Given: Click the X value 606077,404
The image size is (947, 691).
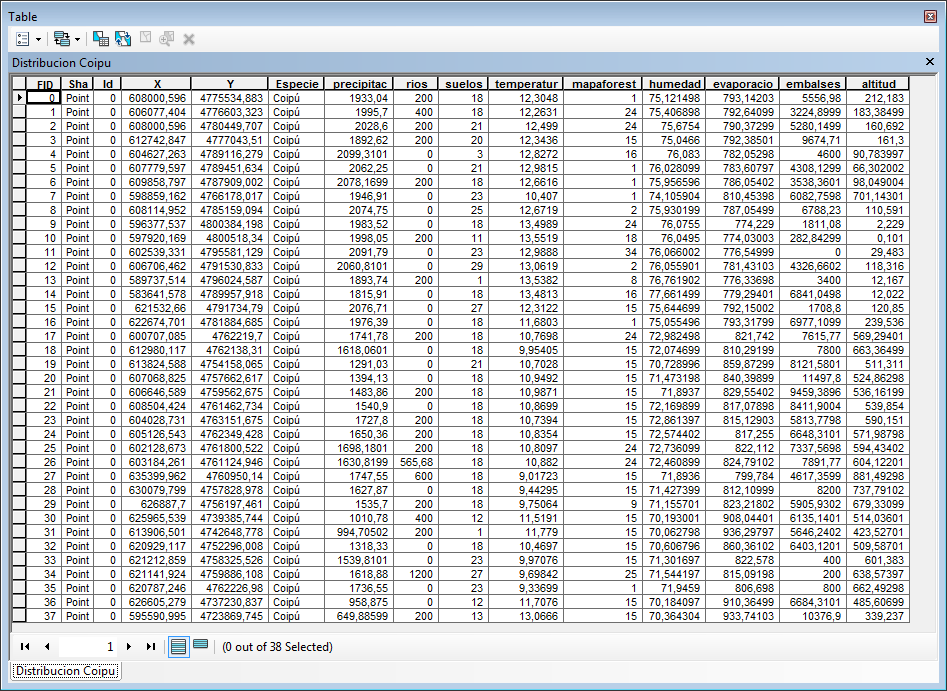Looking at the screenshot, I should pos(157,112).
